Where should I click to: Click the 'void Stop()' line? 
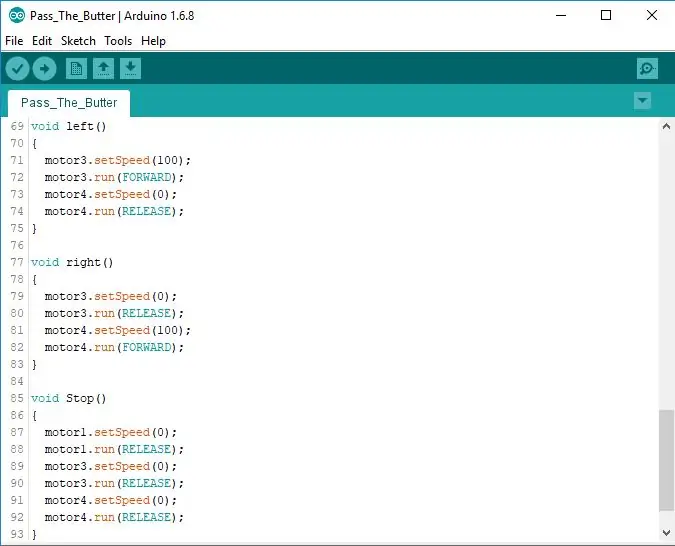click(68, 398)
